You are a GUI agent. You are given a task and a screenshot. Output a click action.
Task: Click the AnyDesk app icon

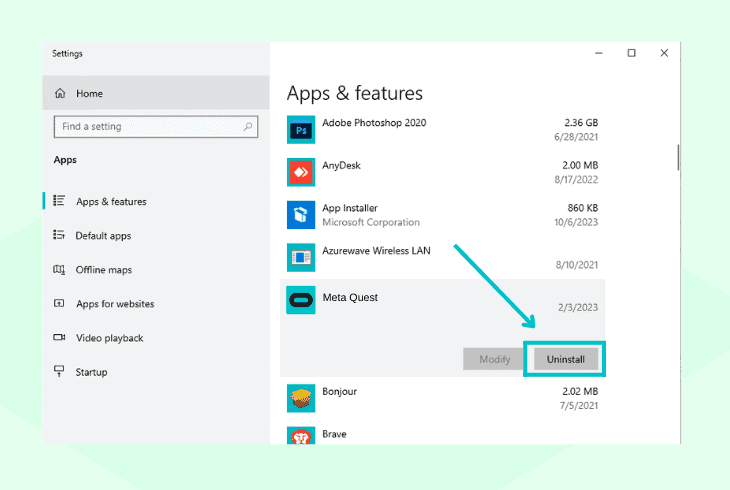pos(301,172)
